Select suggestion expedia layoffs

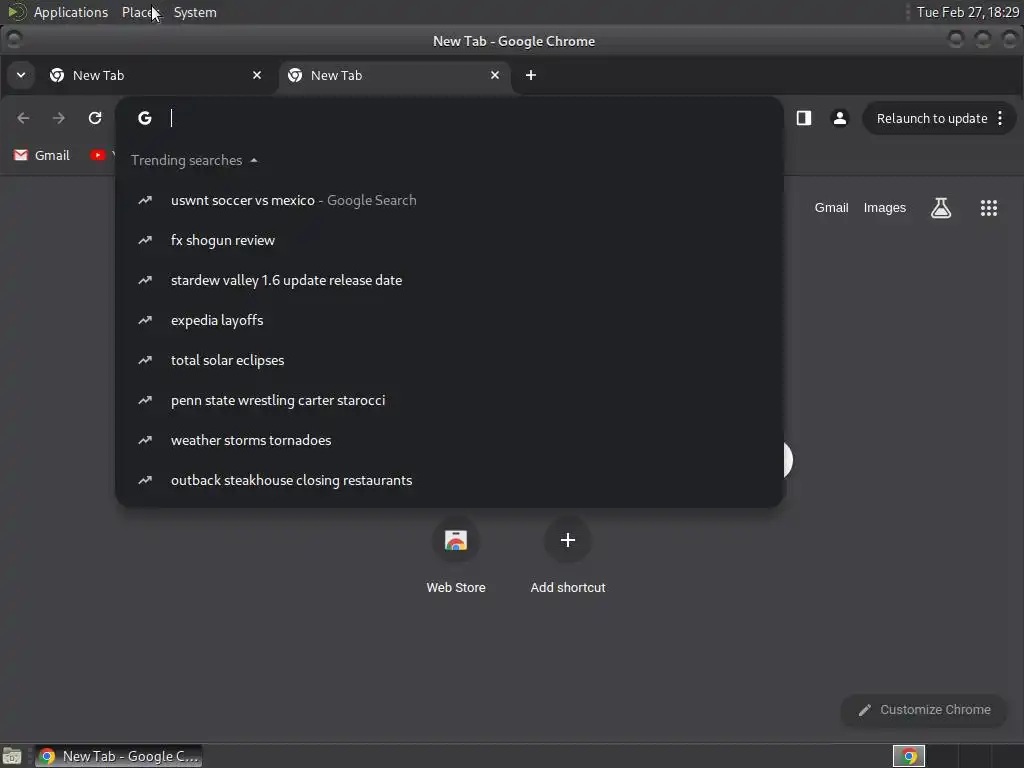[449, 320]
